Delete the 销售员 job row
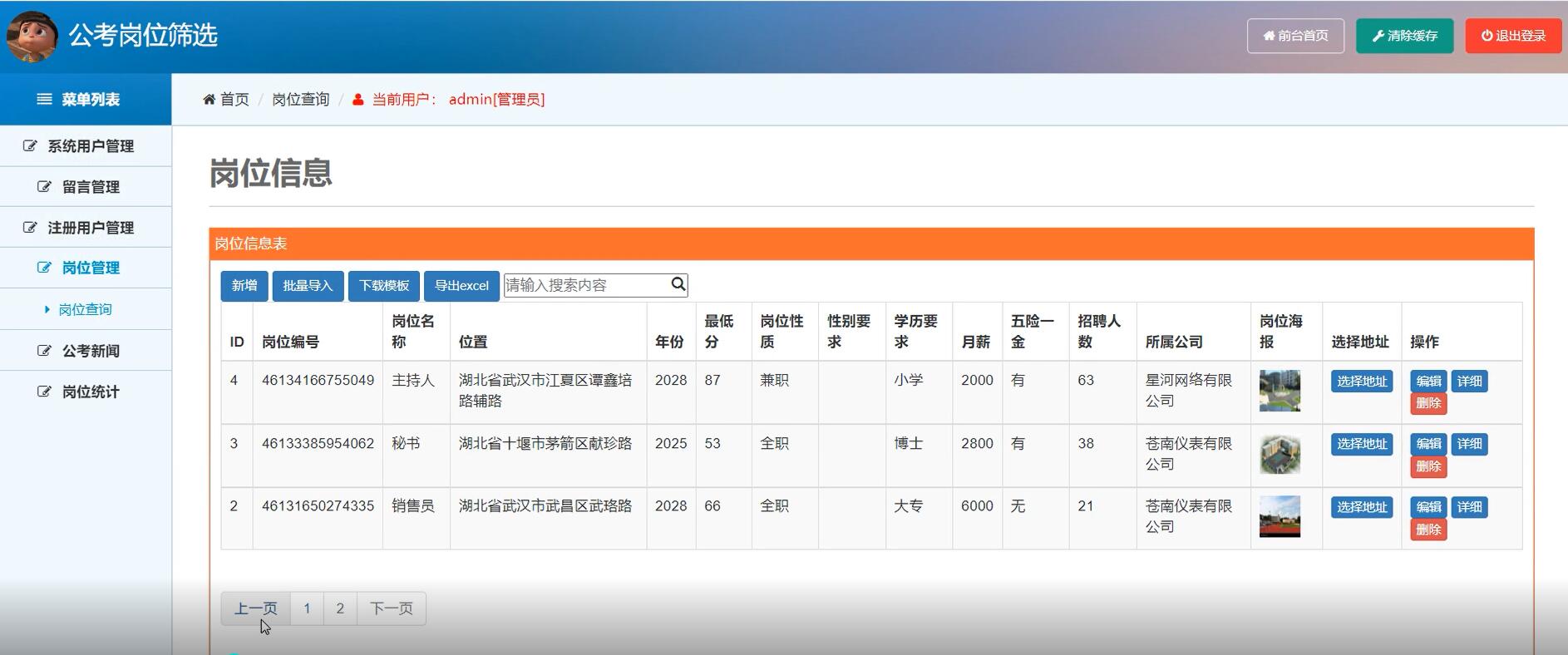The image size is (1568, 655). 1428,529
